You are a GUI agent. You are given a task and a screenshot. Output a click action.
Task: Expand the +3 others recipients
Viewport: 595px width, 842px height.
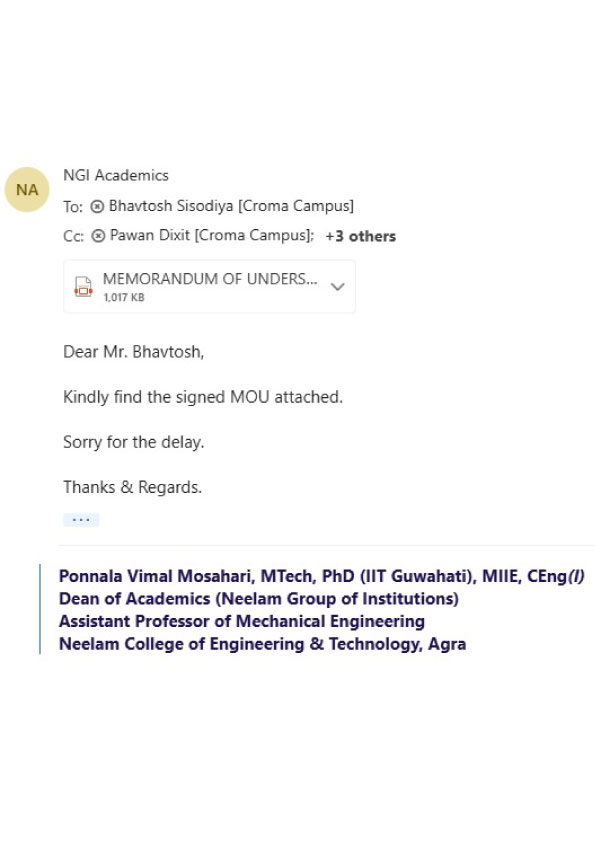360,236
